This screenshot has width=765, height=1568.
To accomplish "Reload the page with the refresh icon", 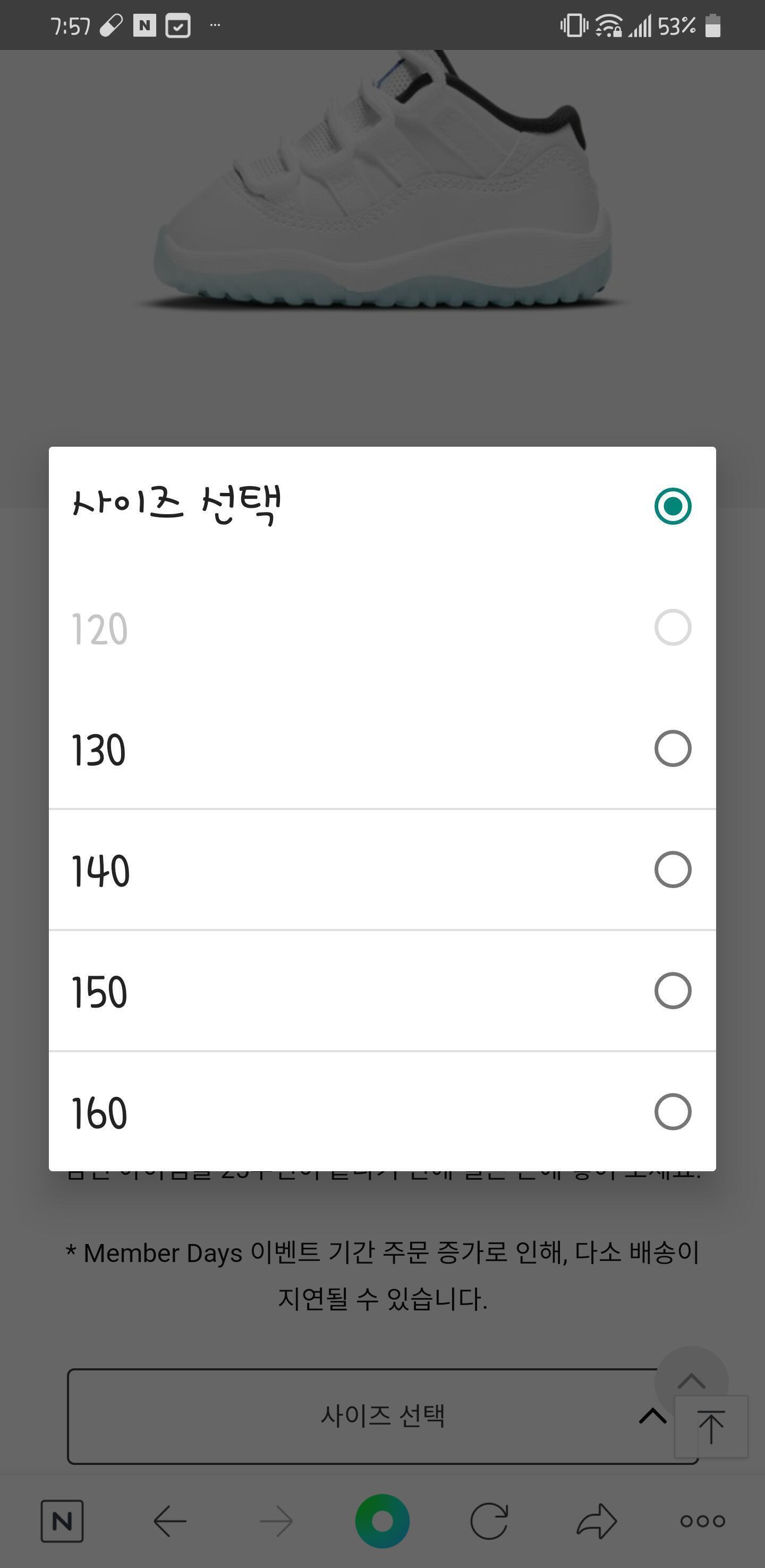I will pyautogui.click(x=489, y=1521).
